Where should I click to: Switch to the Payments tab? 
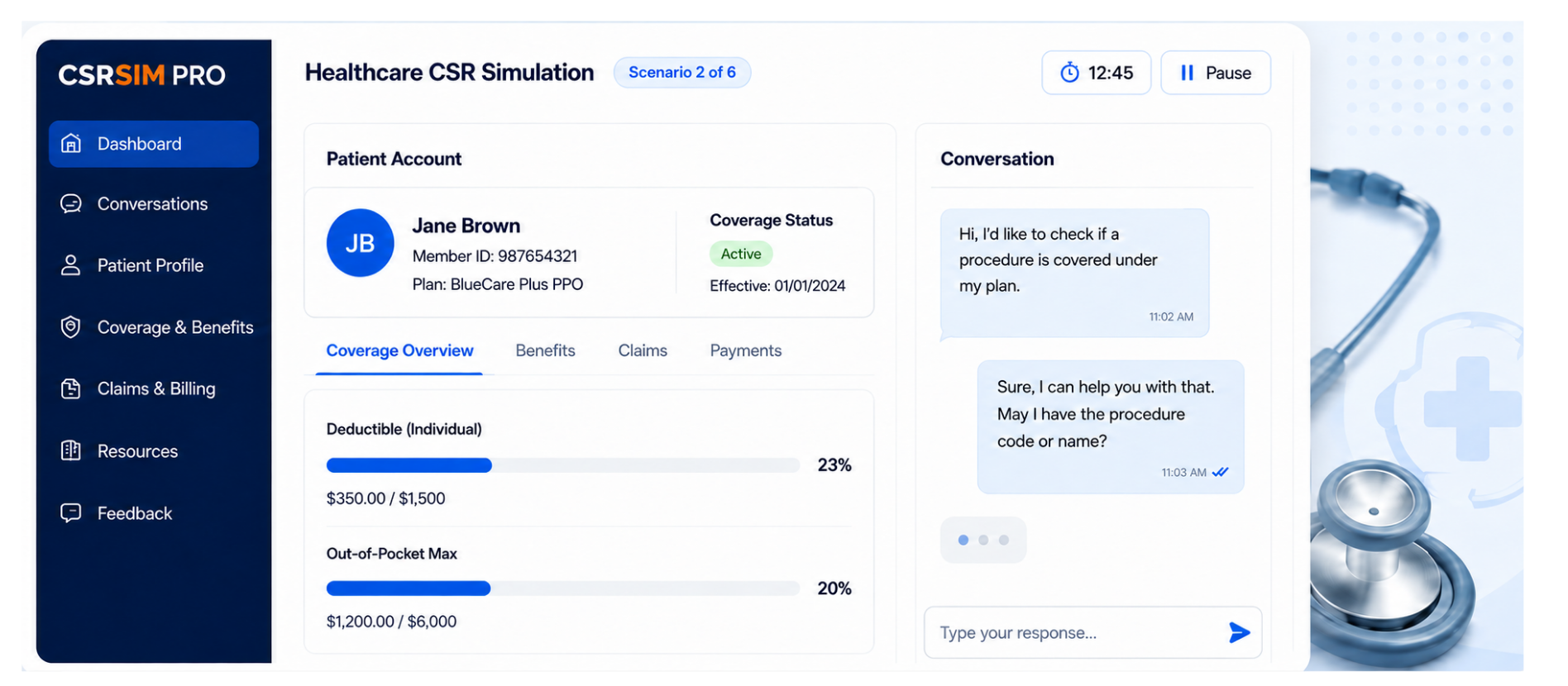(x=745, y=350)
